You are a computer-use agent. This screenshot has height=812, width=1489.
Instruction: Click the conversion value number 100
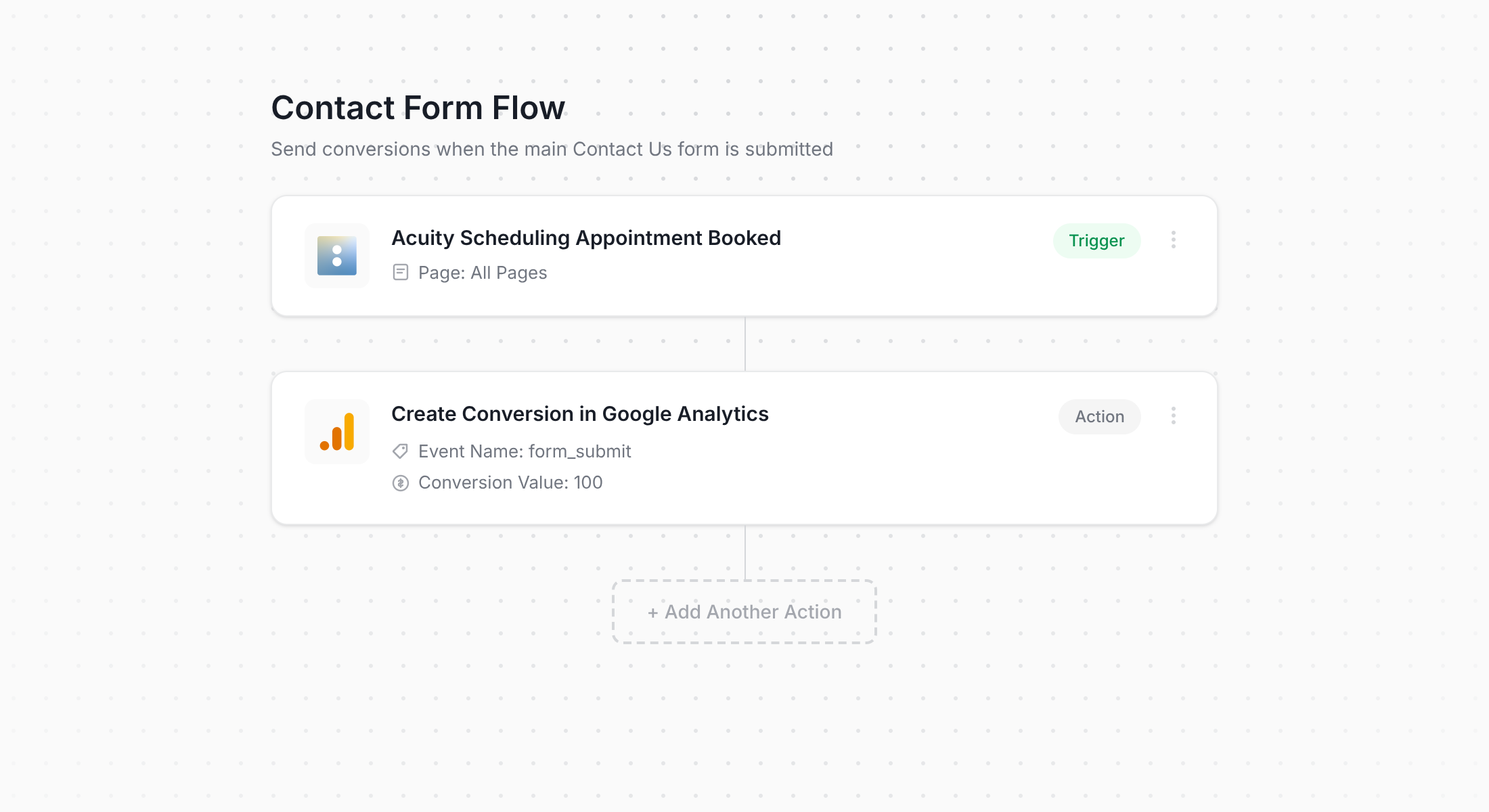click(587, 482)
